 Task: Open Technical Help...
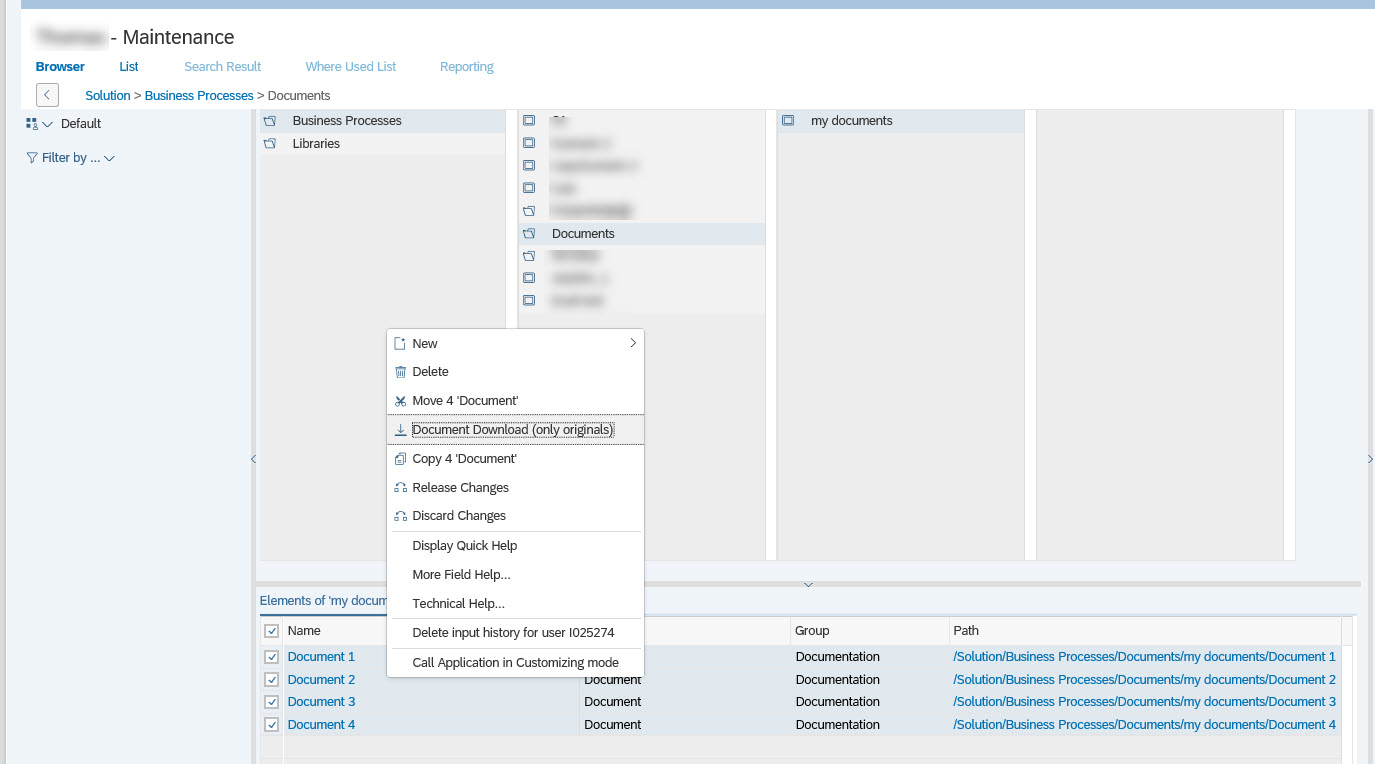coord(515,604)
